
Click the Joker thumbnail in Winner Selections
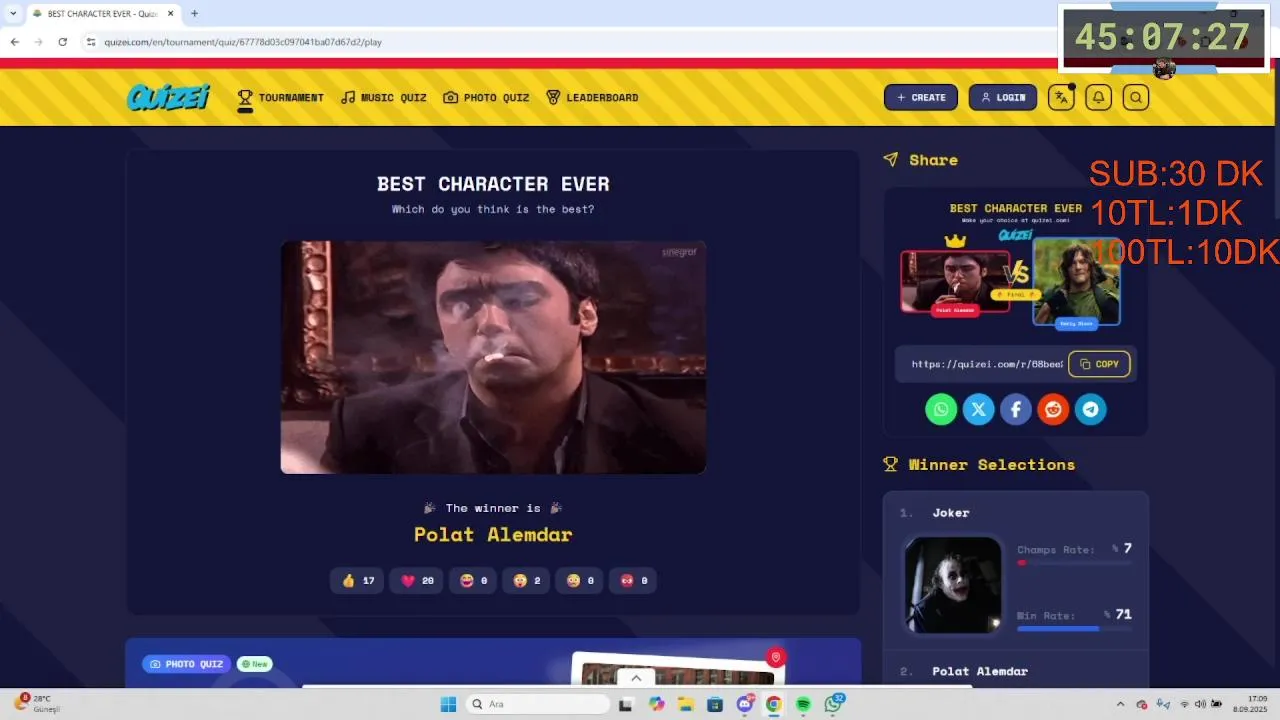pyautogui.click(x=953, y=585)
